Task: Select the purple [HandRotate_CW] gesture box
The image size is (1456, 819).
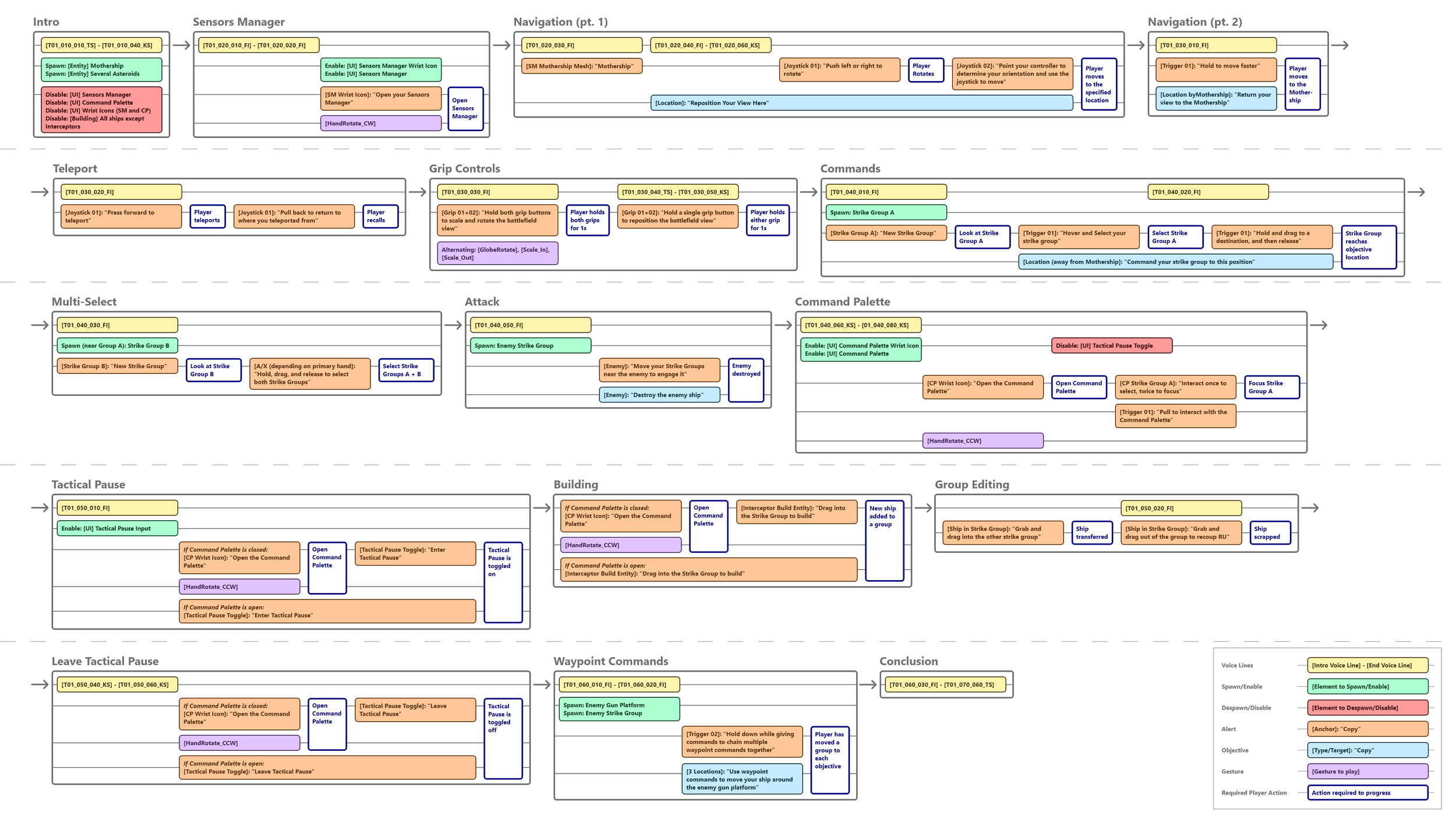Action: click(x=381, y=123)
